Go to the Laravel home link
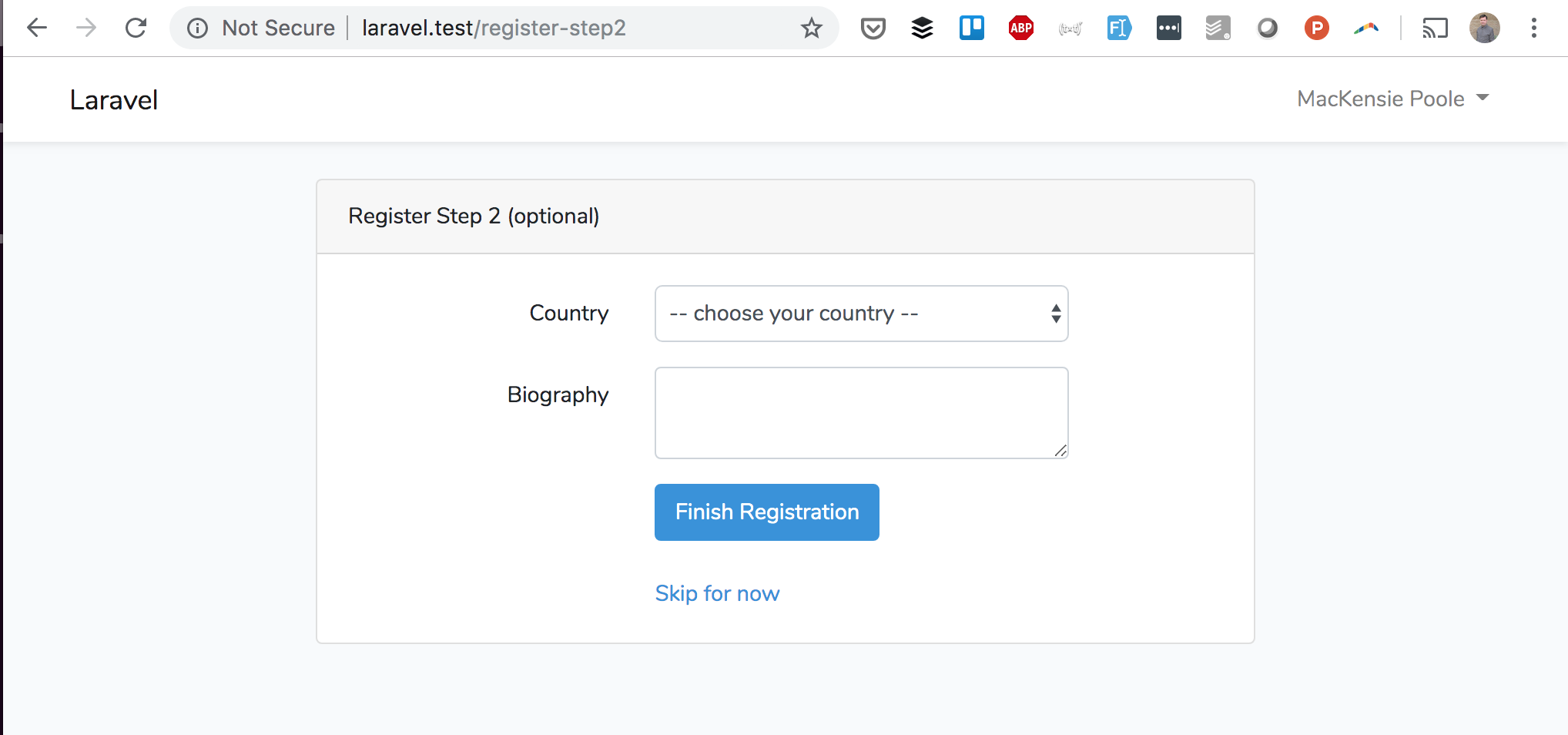 coord(113,99)
